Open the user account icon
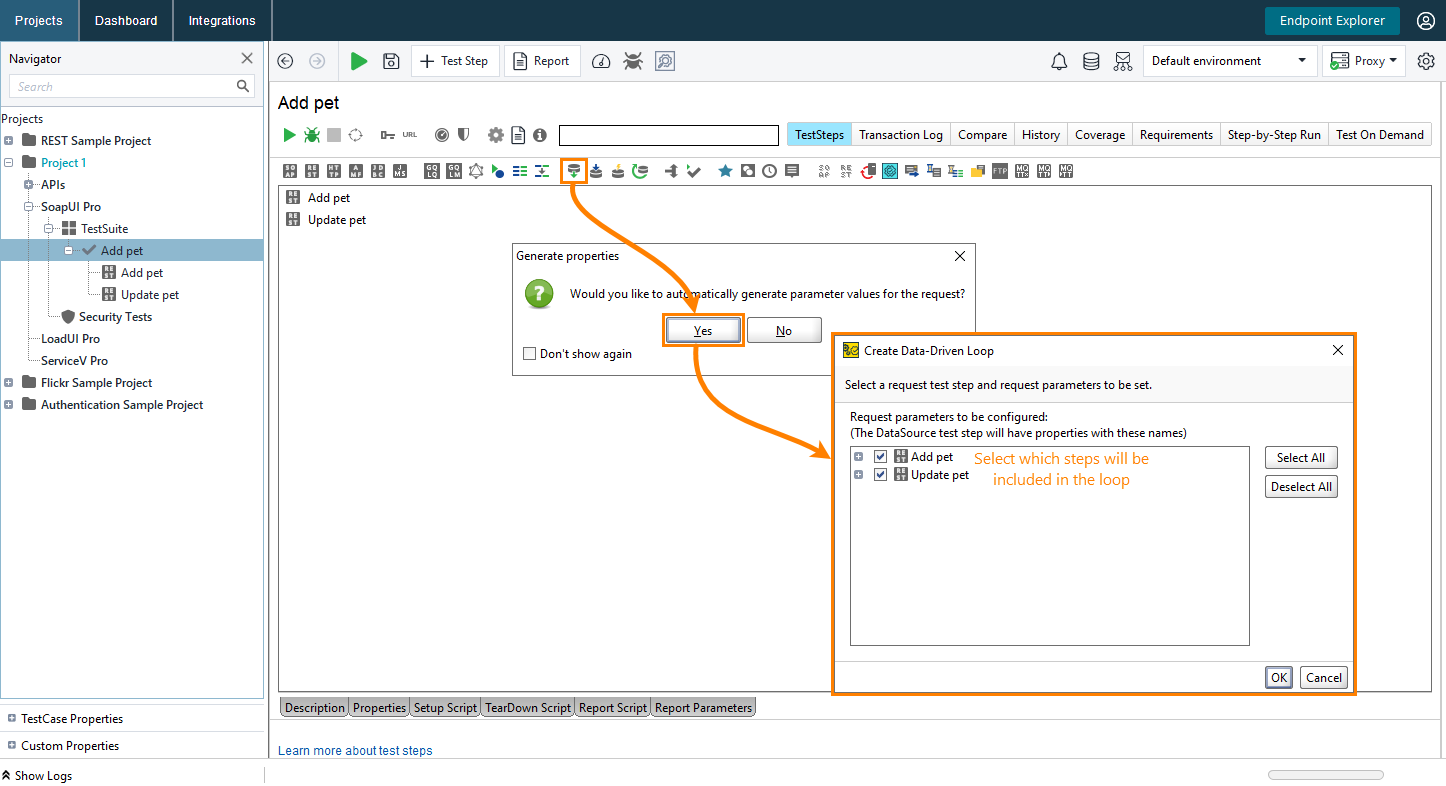Screen dimensions: 1446x786 (x=1426, y=20)
